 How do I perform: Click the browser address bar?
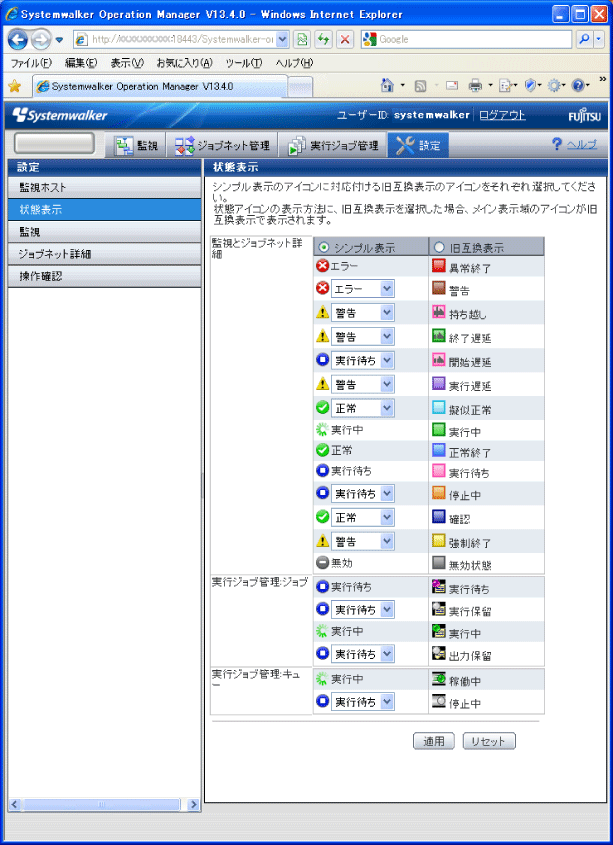(x=182, y=39)
